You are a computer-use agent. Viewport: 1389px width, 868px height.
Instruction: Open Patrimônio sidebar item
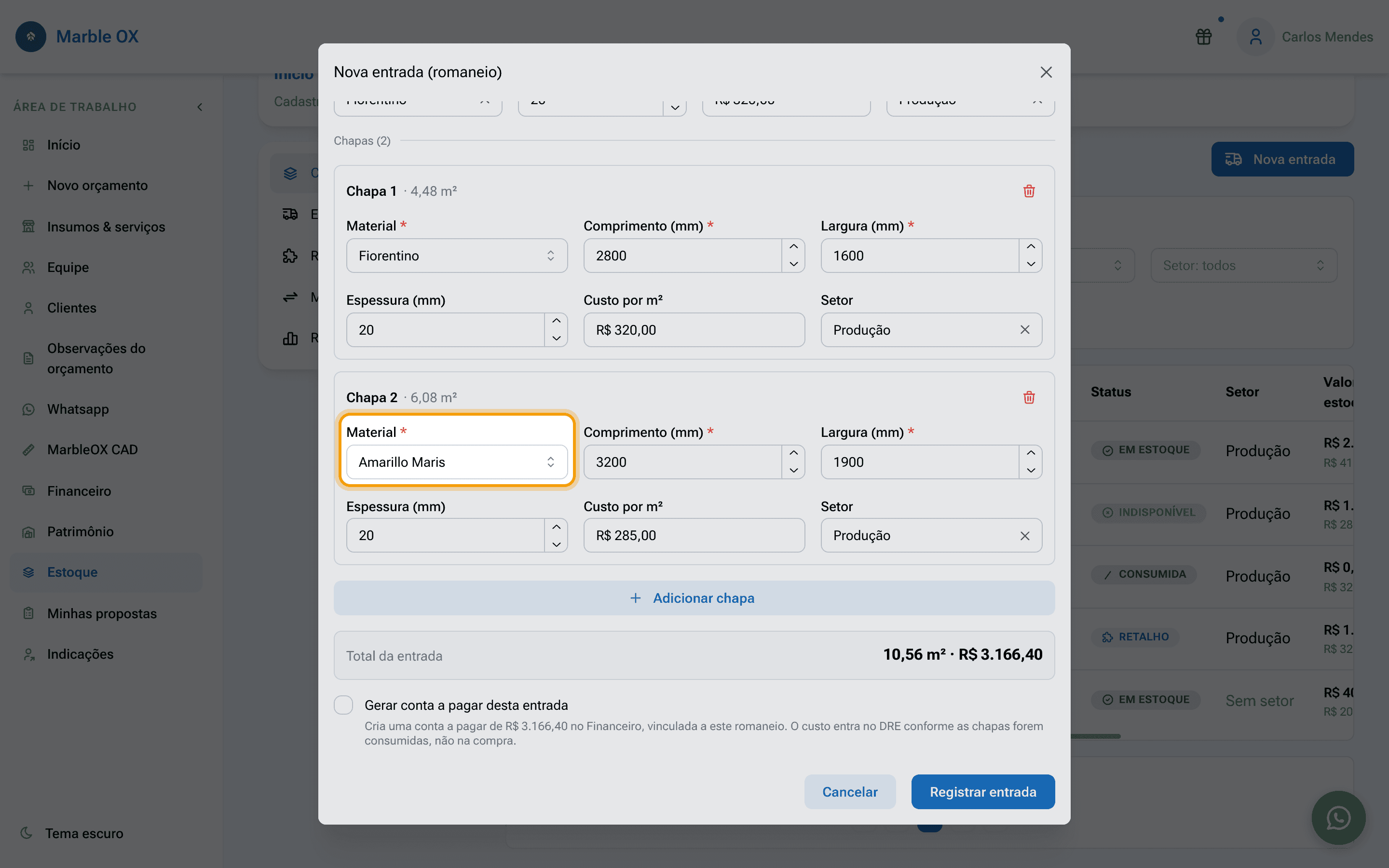(x=106, y=531)
